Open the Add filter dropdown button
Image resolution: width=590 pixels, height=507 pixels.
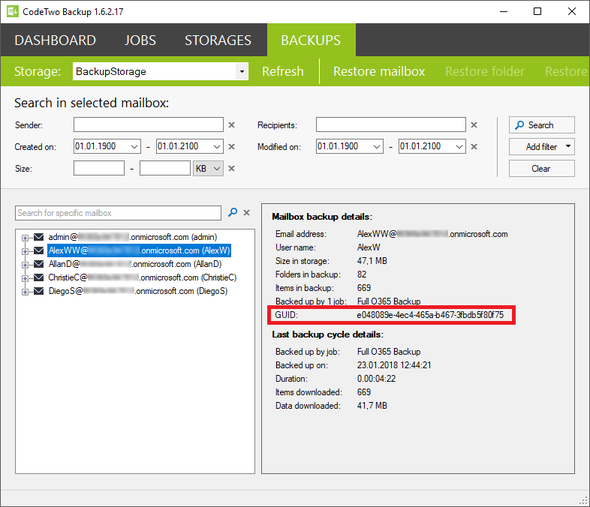coord(541,147)
